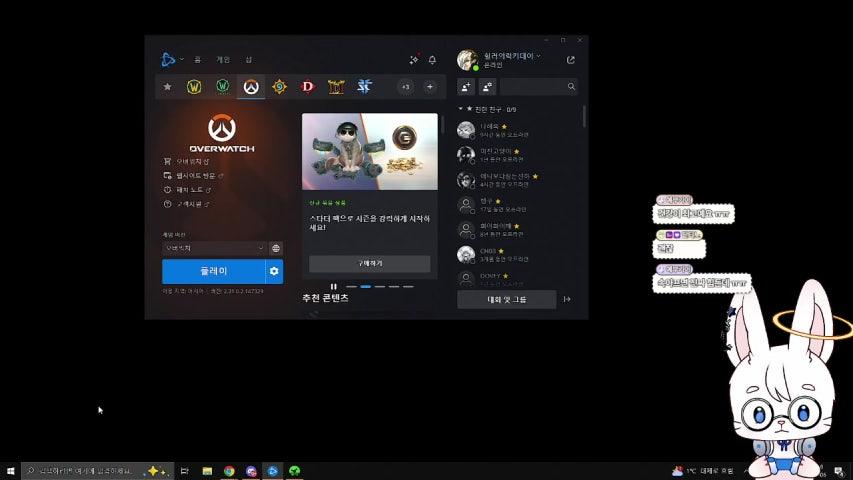Open Chrome from the taskbar
The width and height of the screenshot is (853, 480).
point(229,471)
